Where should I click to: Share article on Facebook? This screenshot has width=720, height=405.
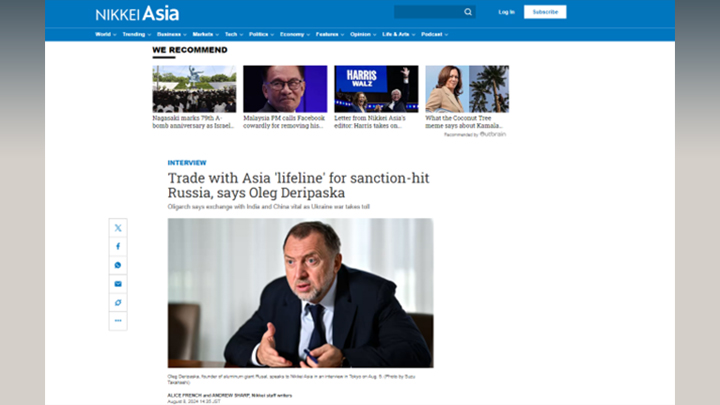118,247
